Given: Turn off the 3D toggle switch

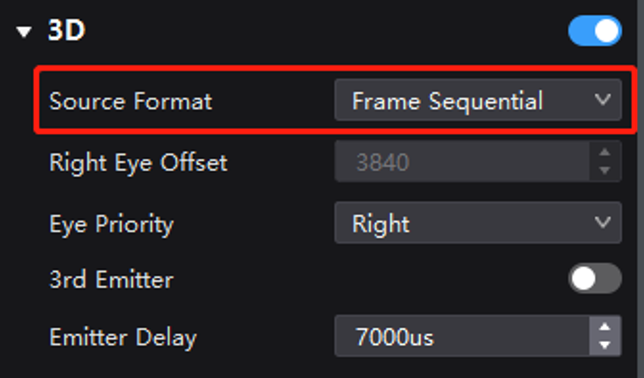Looking at the screenshot, I should tap(595, 31).
